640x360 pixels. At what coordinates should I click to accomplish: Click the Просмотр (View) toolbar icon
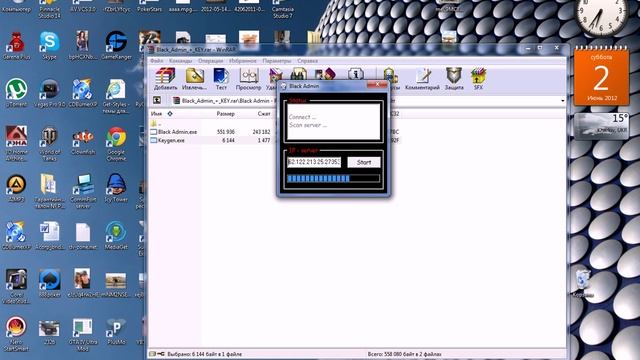pos(248,79)
